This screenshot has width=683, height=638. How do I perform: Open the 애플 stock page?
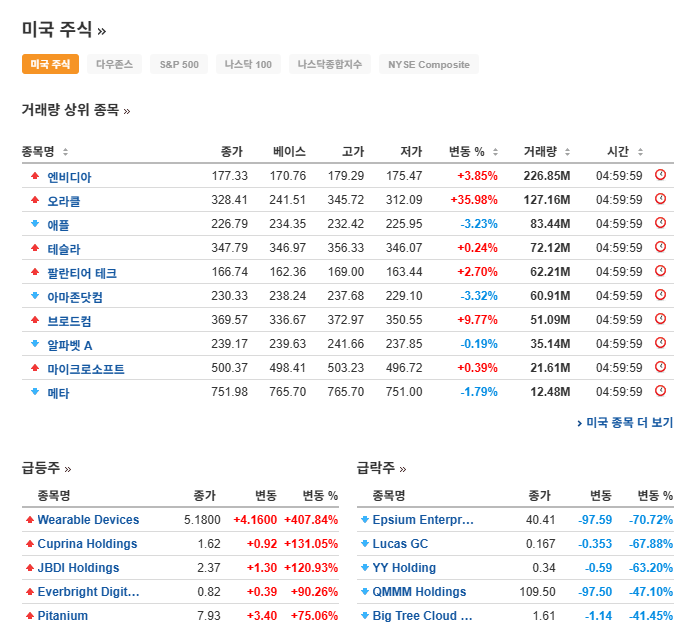pos(58,225)
